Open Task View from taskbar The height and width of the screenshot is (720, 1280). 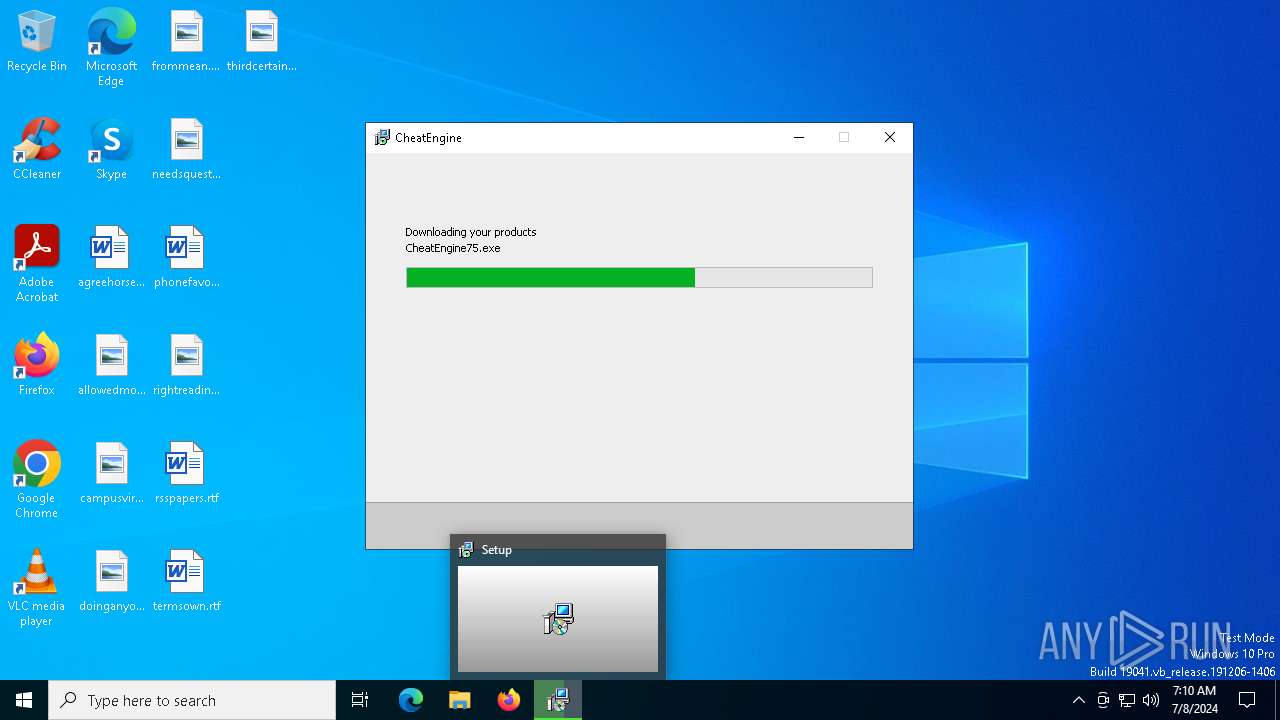pyautogui.click(x=360, y=700)
